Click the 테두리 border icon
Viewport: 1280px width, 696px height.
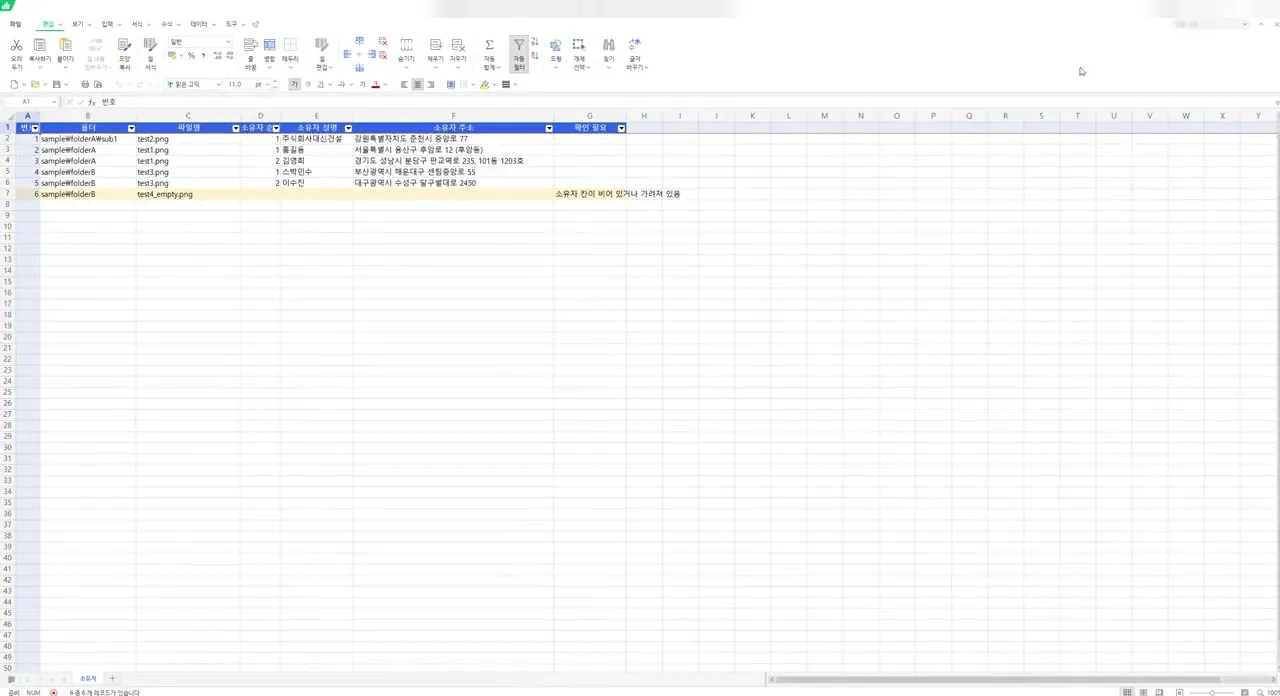coord(290,45)
